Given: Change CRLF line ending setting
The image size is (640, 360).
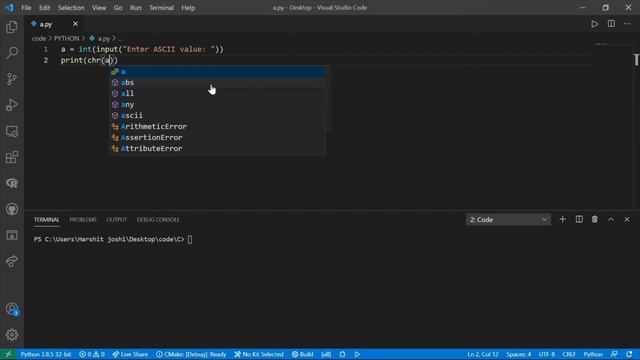Looking at the screenshot, I should pos(569,354).
